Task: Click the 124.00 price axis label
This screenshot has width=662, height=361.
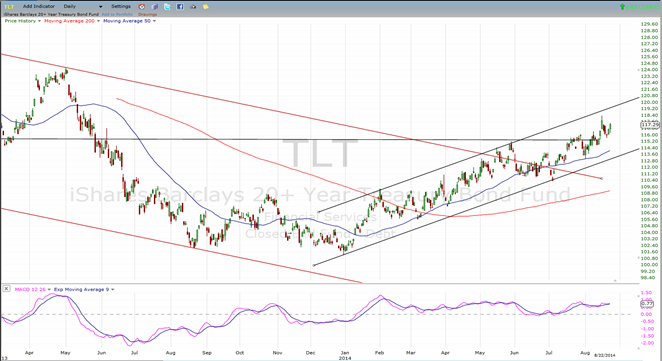Action: pyautogui.click(x=649, y=70)
